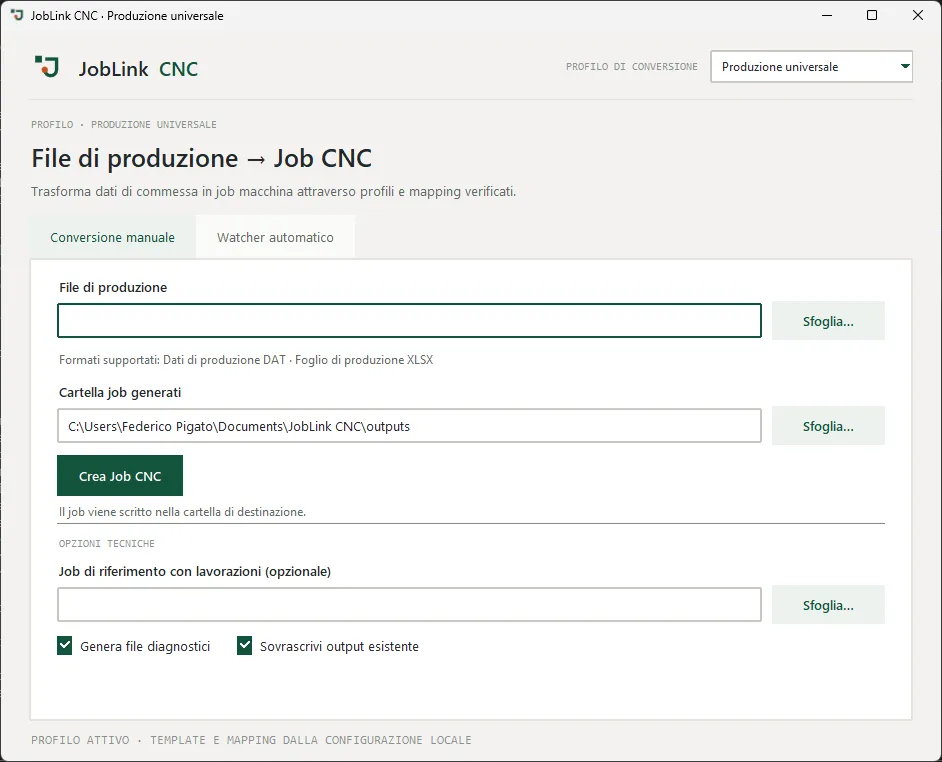942x762 pixels.
Task: Click the 'Formati supportati' hint text
Action: [246, 360]
